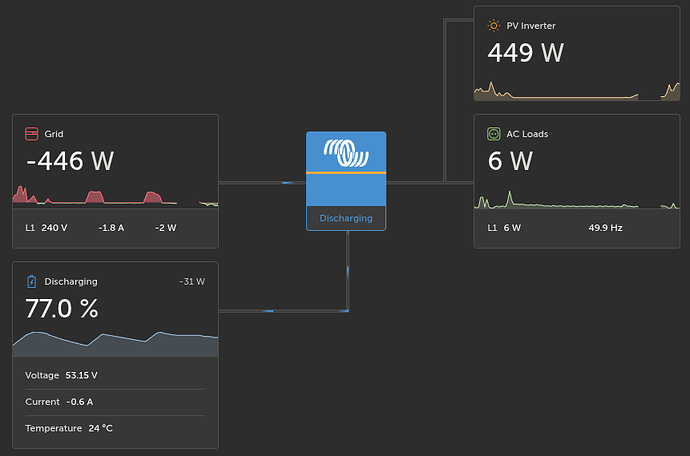The height and width of the screenshot is (456, 690).
Task: Click the grid -1.8 A current value
Action: [111, 228]
